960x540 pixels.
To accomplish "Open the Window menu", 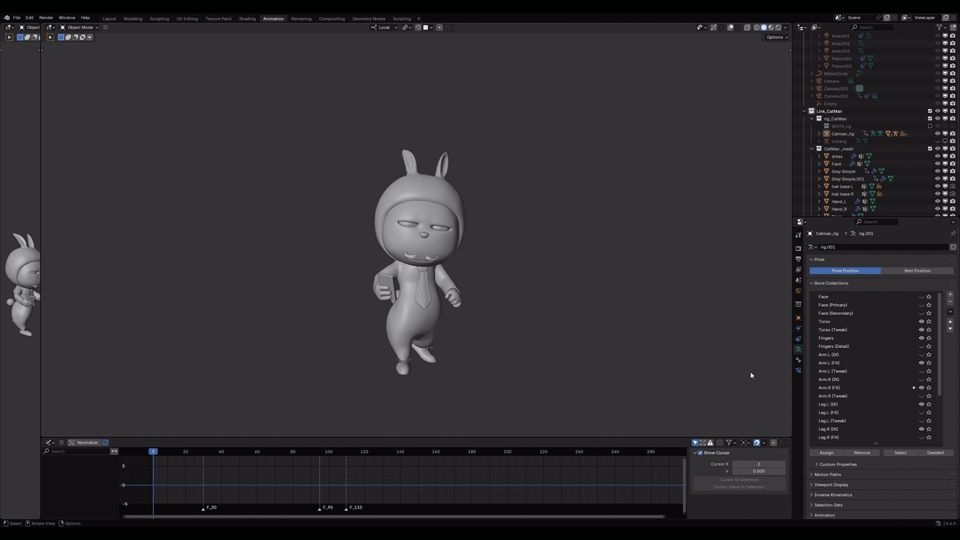I will [x=67, y=18].
